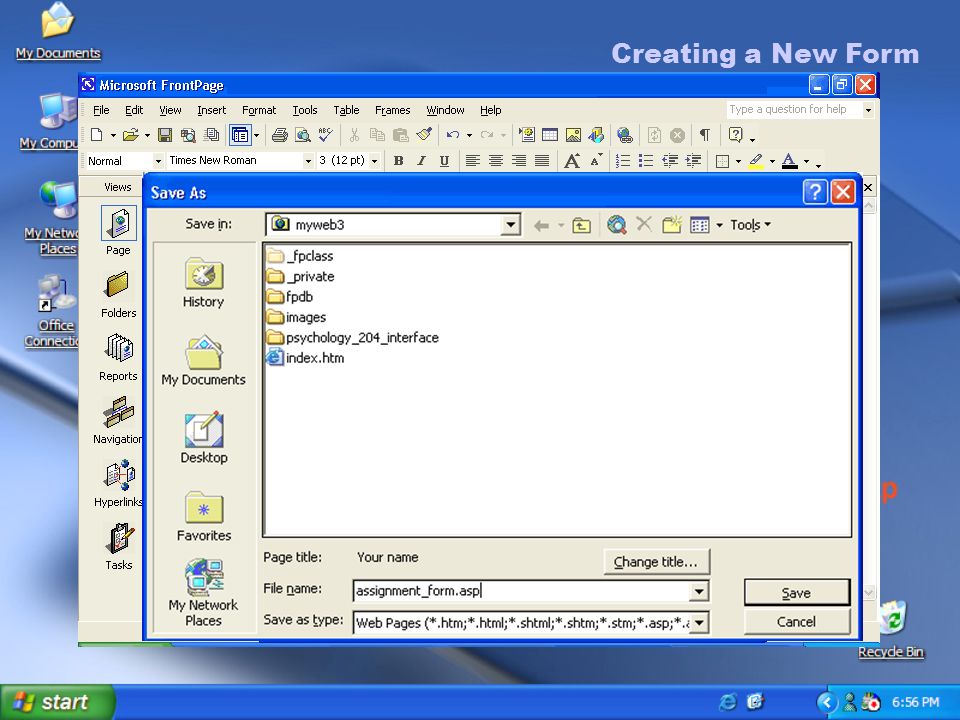The image size is (960, 720).
Task: Click the Print icon in FrontPage toolbar
Action: [280, 135]
